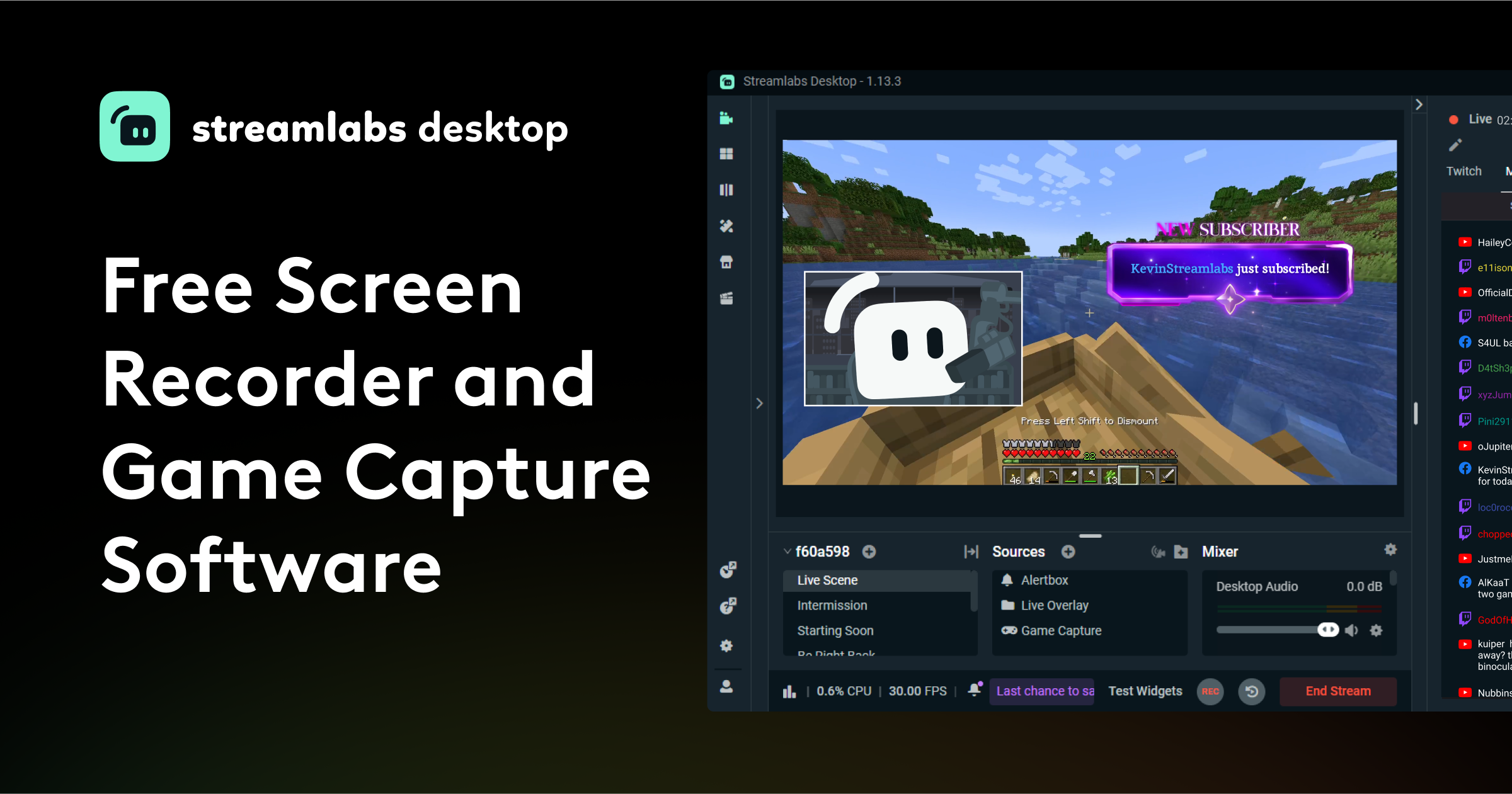Image resolution: width=1512 pixels, height=794 pixels.
Task: Click the Test Widgets button
Action: pyautogui.click(x=1146, y=691)
